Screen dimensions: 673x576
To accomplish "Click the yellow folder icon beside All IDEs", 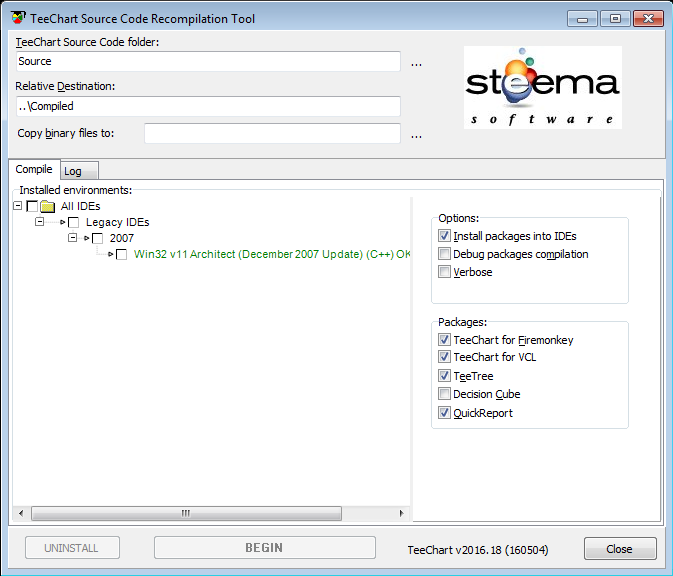I will click(x=48, y=206).
